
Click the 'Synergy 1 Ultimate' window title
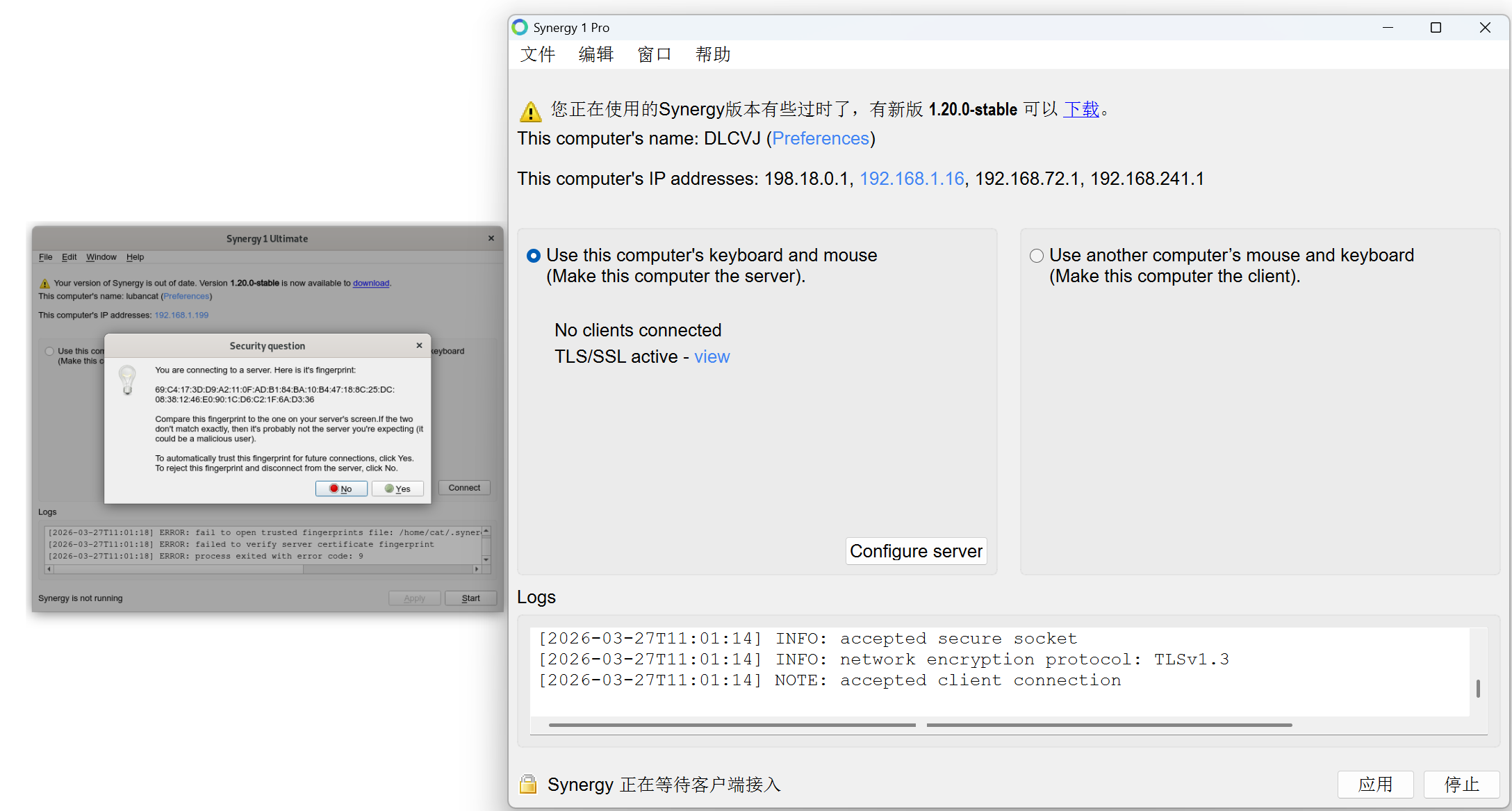point(268,239)
